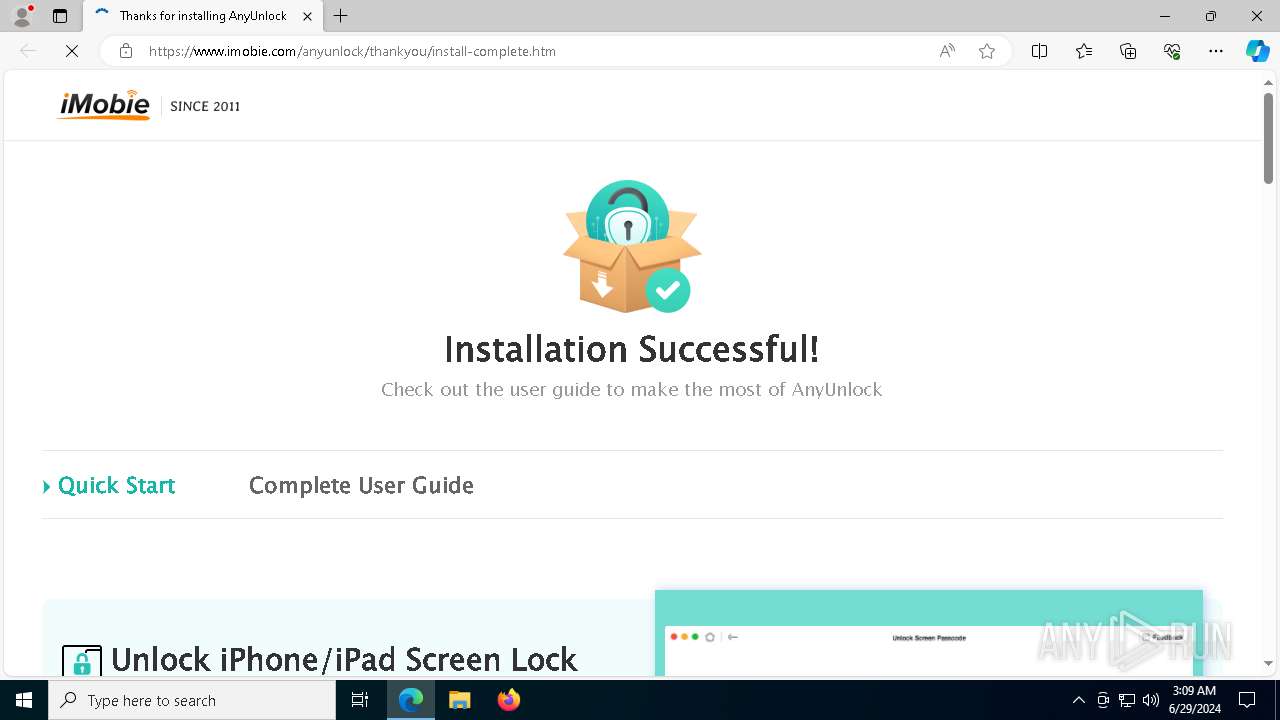Open a new browser tab
1280x720 pixels.
pos(341,16)
